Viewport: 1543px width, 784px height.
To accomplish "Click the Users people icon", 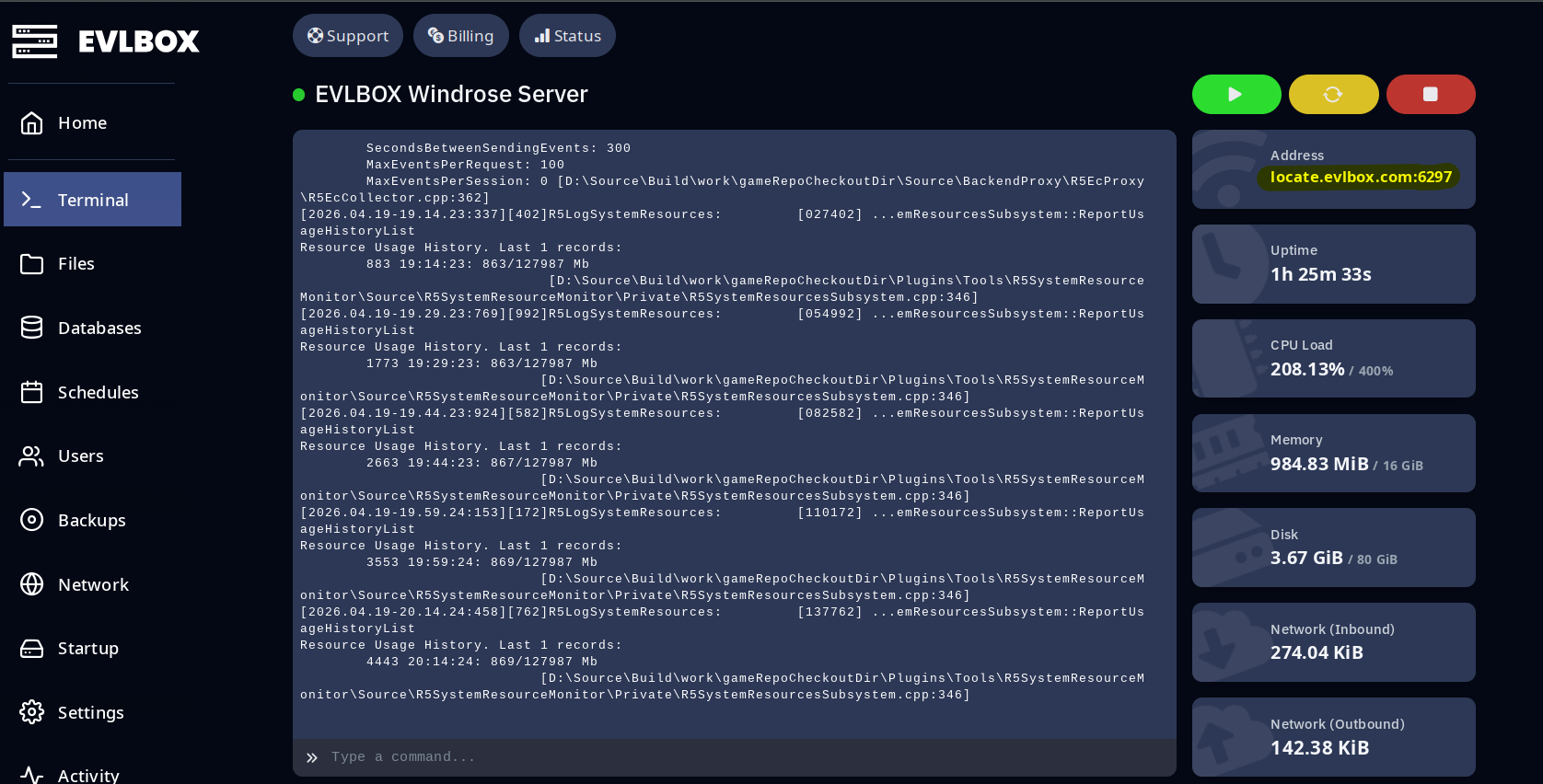I will [x=31, y=456].
